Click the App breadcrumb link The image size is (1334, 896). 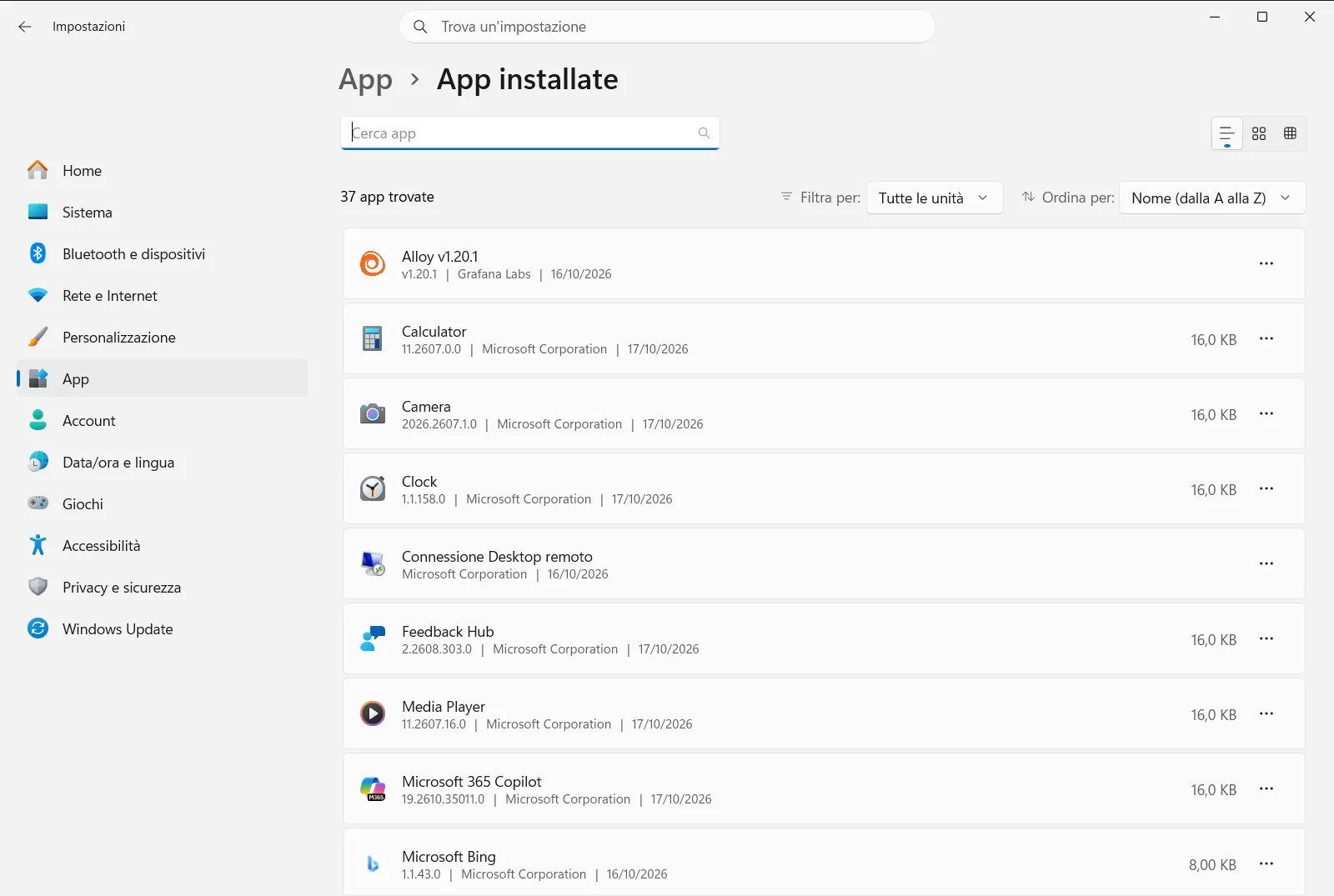pos(365,80)
